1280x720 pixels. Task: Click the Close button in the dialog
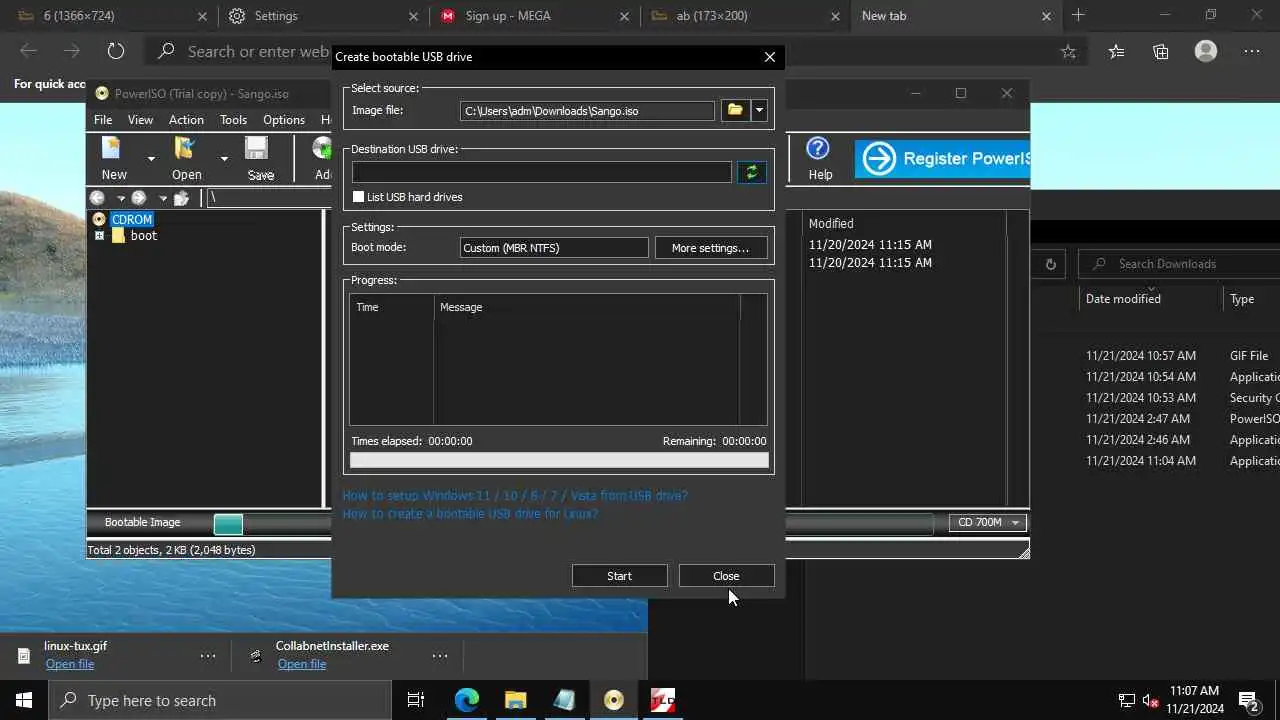point(726,576)
